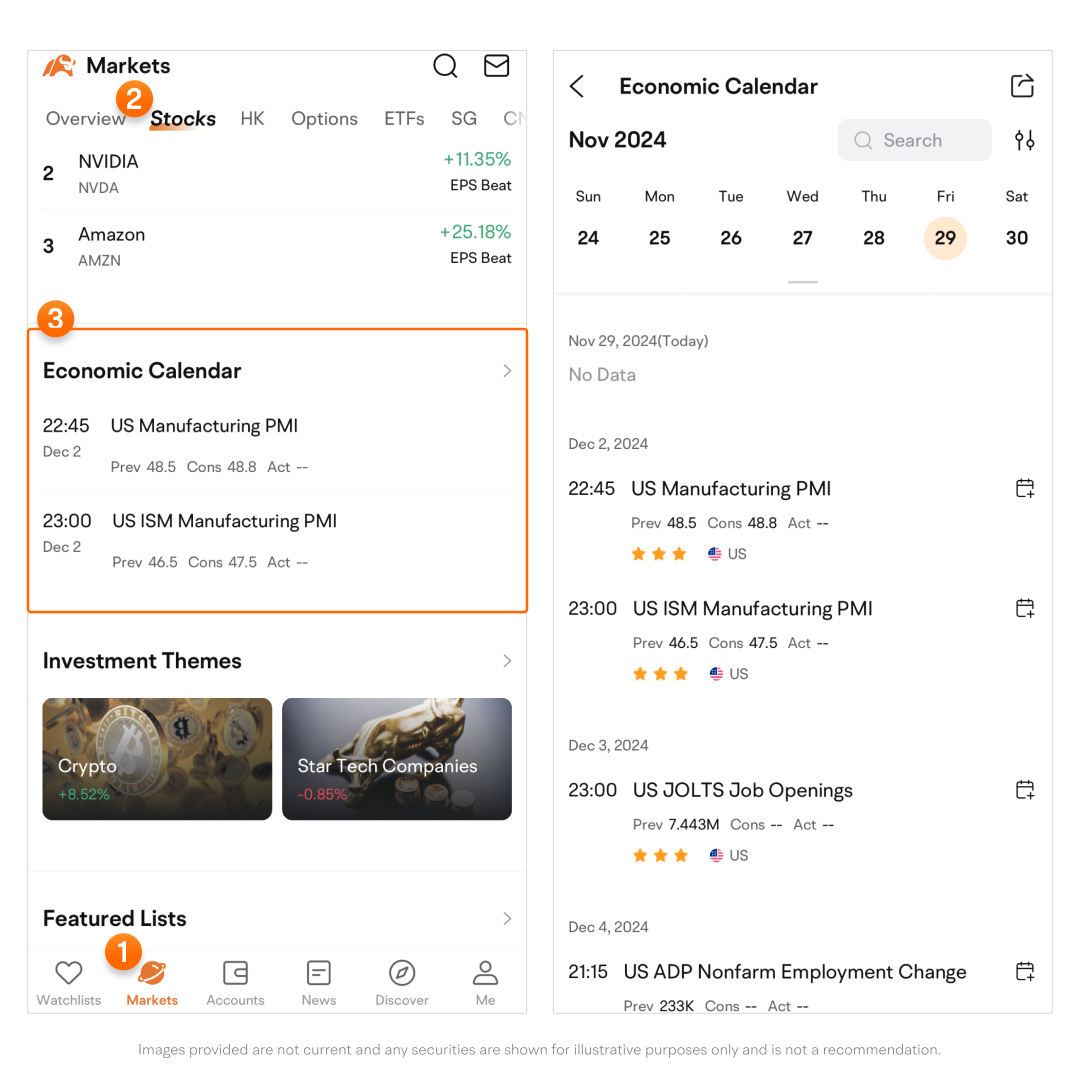Screen dimensions: 1080x1081
Task: Open the Me profile icon
Action: point(485,973)
